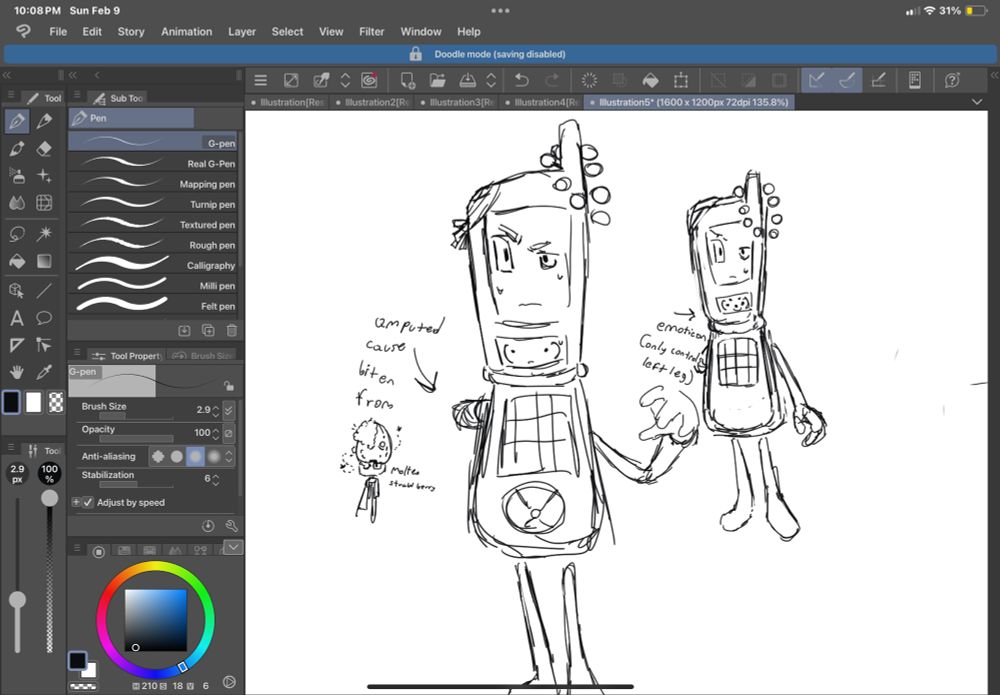Image resolution: width=1000 pixels, height=695 pixels.
Task: Select the white sub color swatch
Action: [33, 402]
